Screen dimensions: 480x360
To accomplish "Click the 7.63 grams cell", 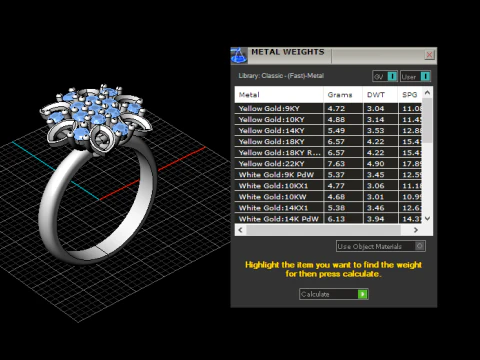I will (x=343, y=163).
